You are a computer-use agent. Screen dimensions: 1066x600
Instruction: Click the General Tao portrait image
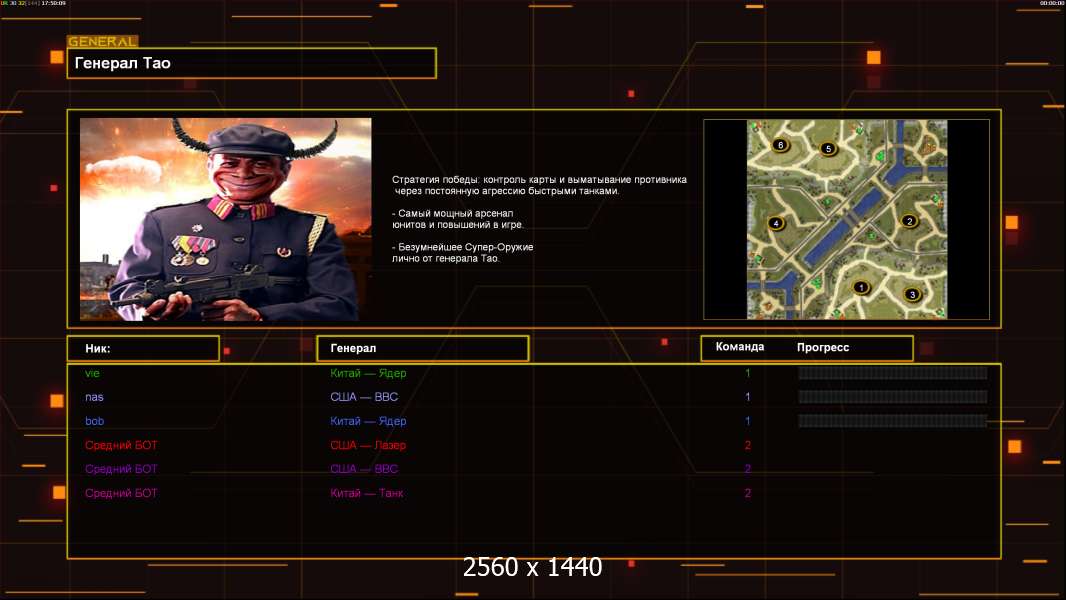click(226, 219)
